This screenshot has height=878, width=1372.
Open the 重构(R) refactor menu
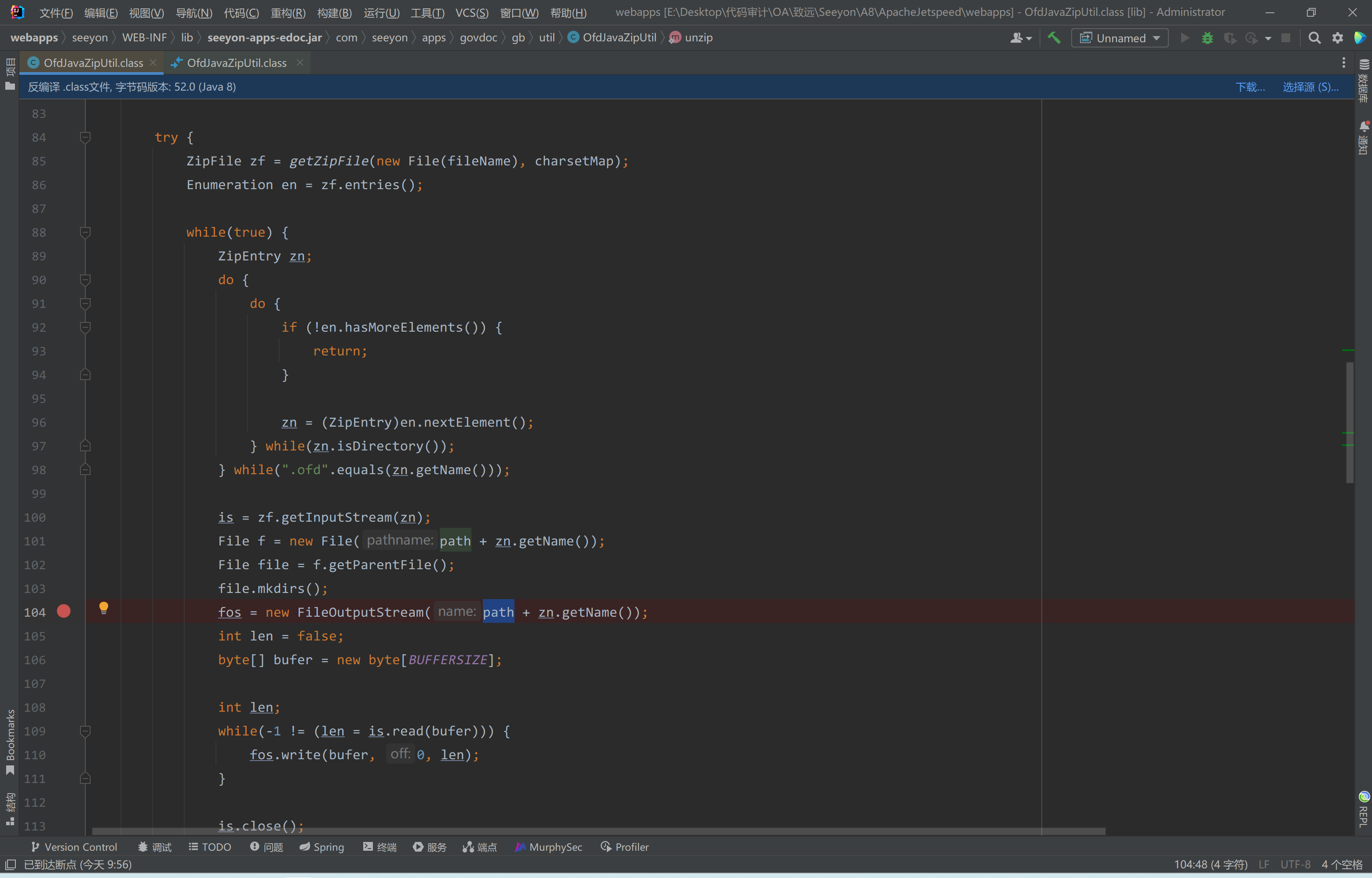[288, 13]
